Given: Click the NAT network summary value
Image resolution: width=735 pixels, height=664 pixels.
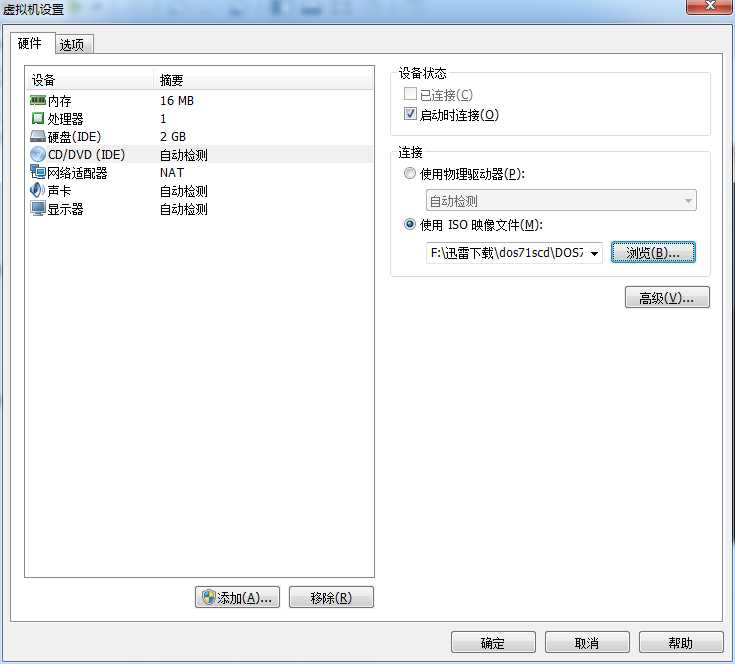Looking at the screenshot, I should pyautogui.click(x=172, y=173).
